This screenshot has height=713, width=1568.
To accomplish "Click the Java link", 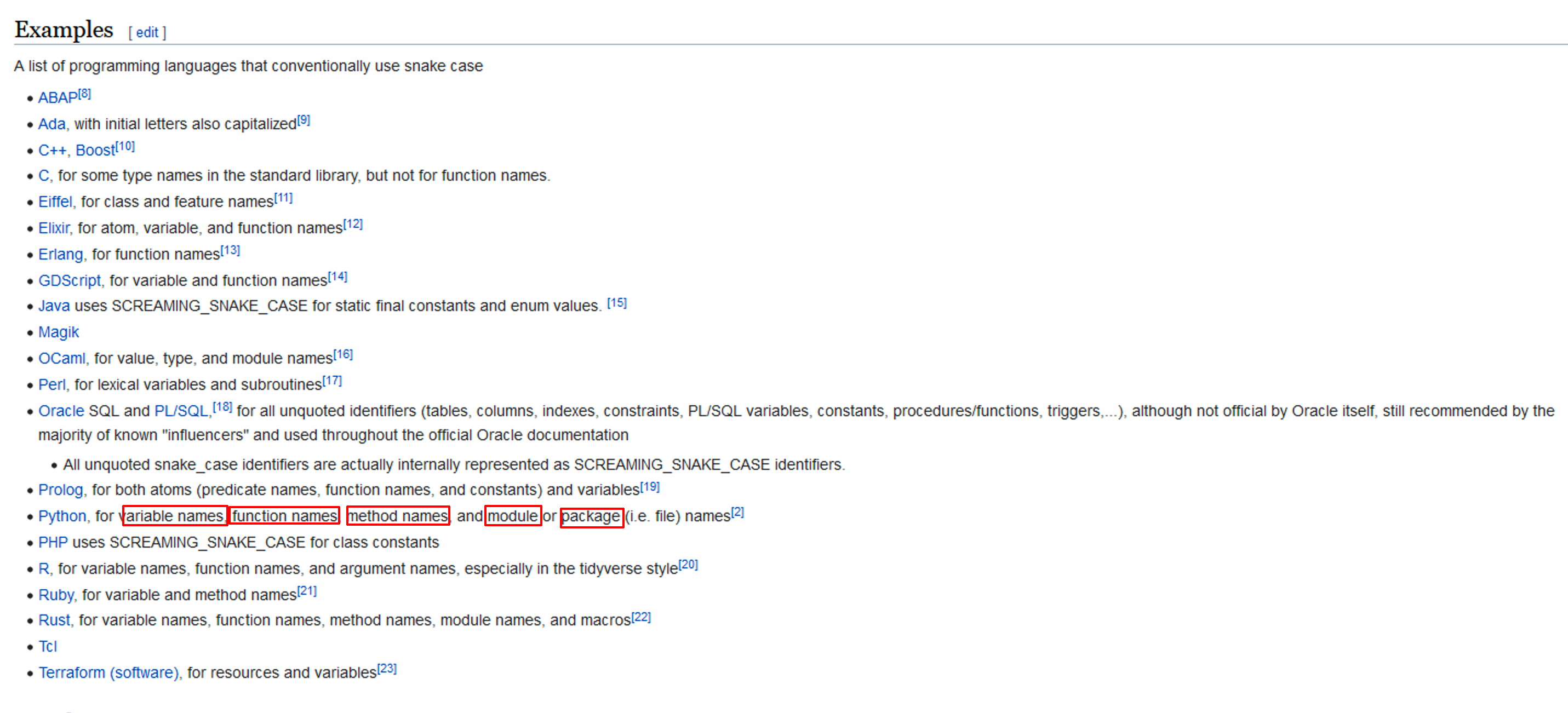I will pyautogui.click(x=54, y=306).
